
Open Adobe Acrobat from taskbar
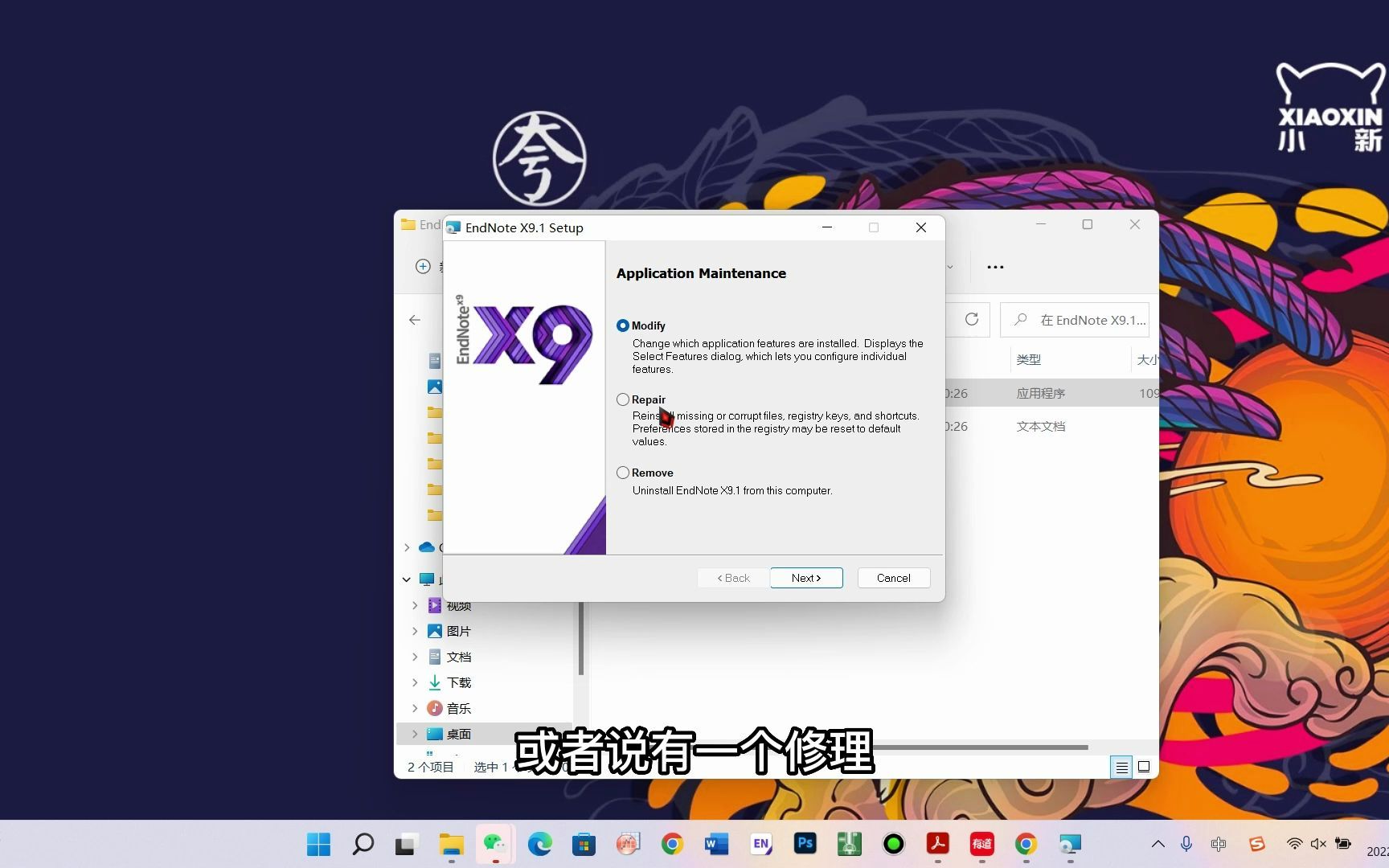[937, 844]
